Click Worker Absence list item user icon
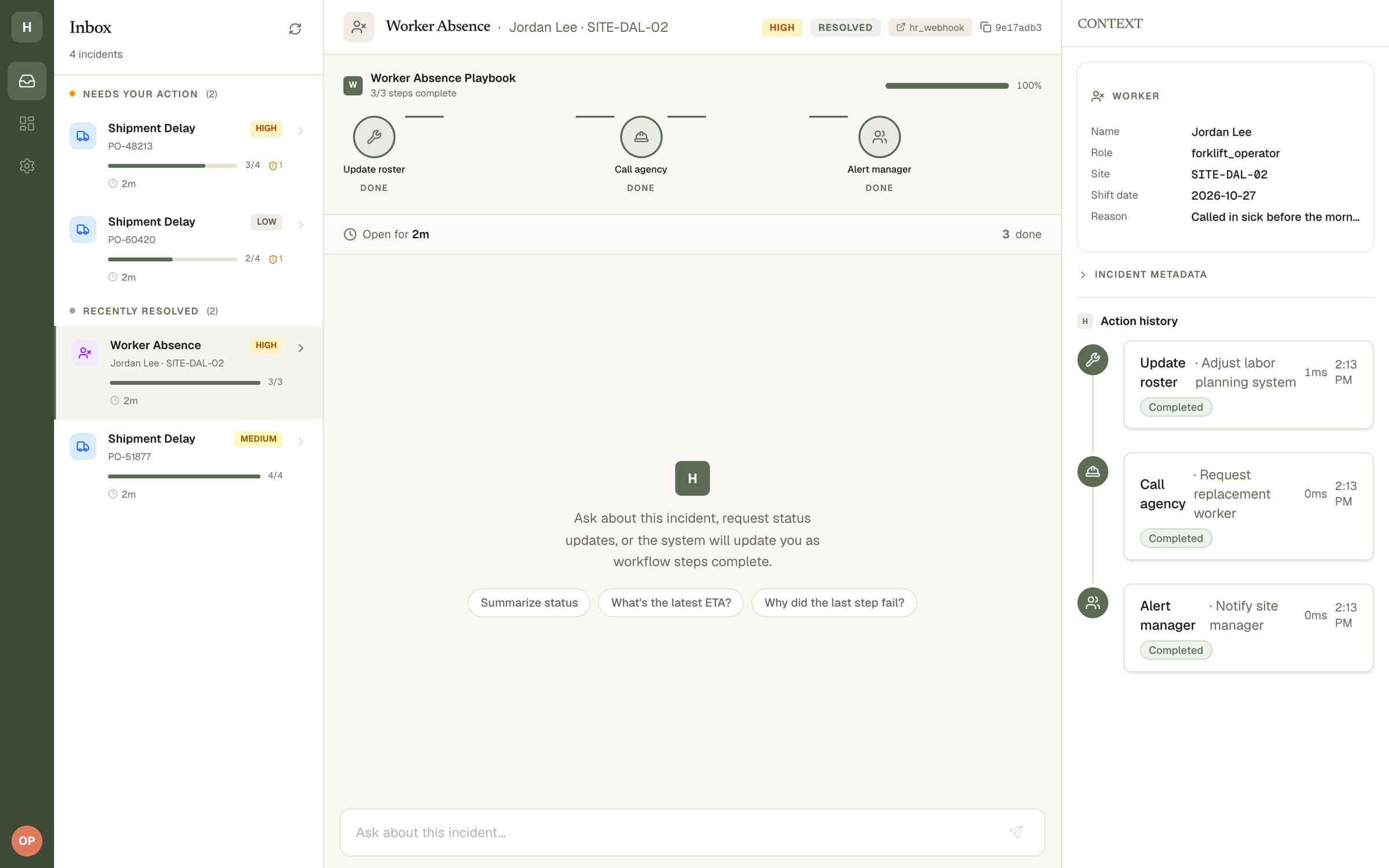The image size is (1389, 868). [x=85, y=352]
